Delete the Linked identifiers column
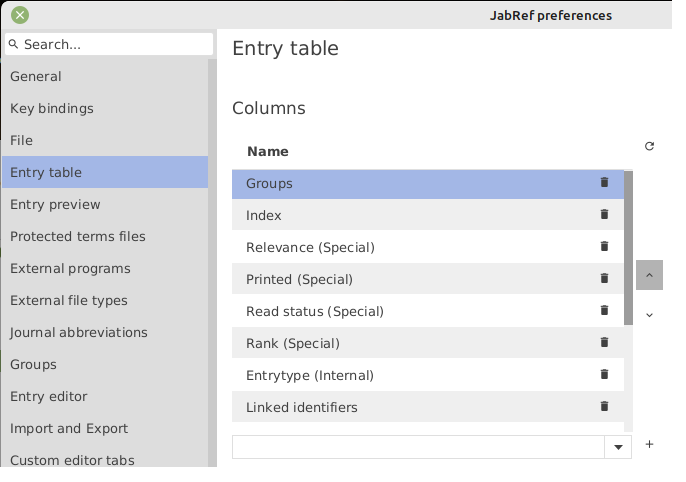The height and width of the screenshot is (482, 686). 604,407
